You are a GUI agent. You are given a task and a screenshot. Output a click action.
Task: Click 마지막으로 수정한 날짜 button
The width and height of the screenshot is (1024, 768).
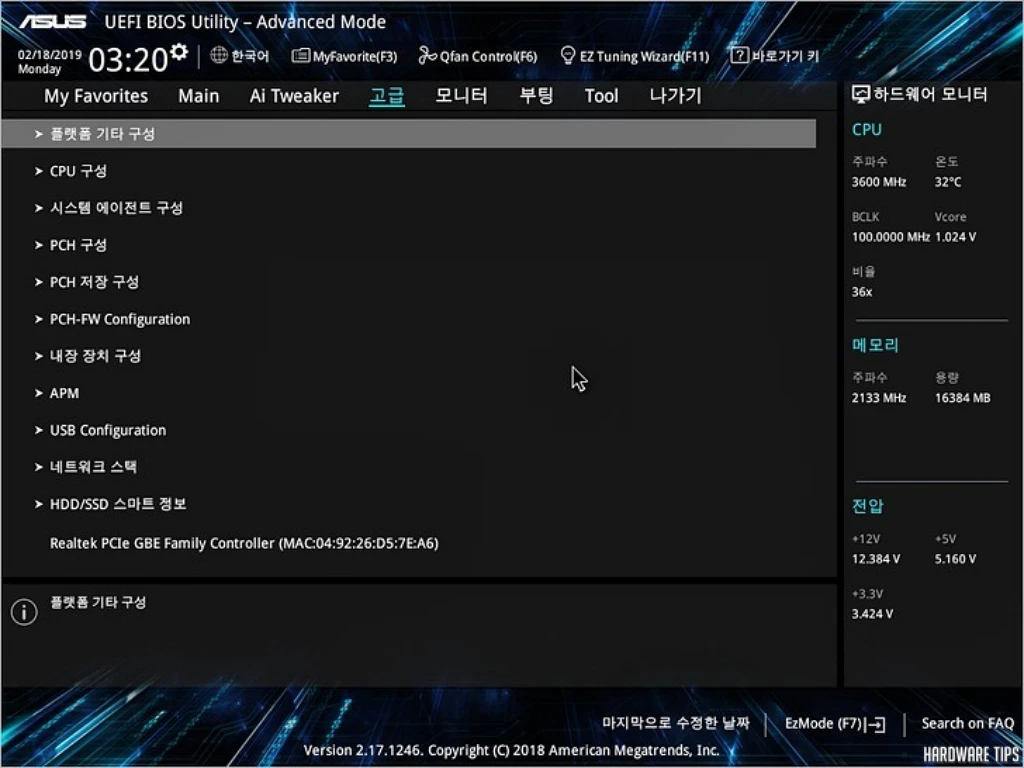[676, 723]
